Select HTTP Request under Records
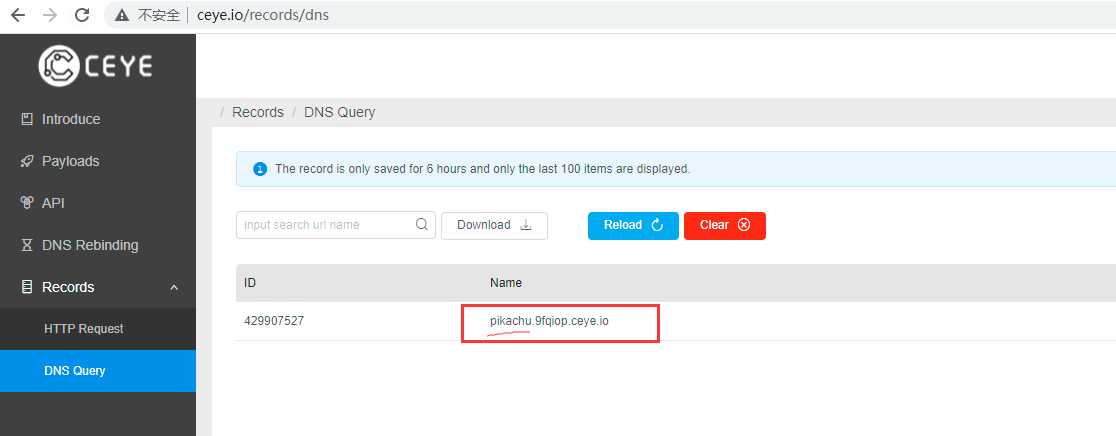 (x=84, y=329)
